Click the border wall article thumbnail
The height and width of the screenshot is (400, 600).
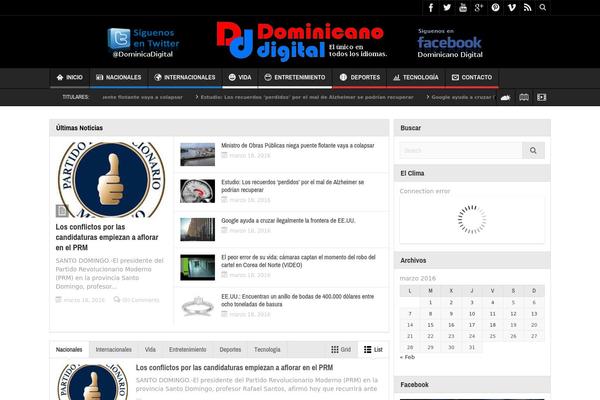pos(197,229)
